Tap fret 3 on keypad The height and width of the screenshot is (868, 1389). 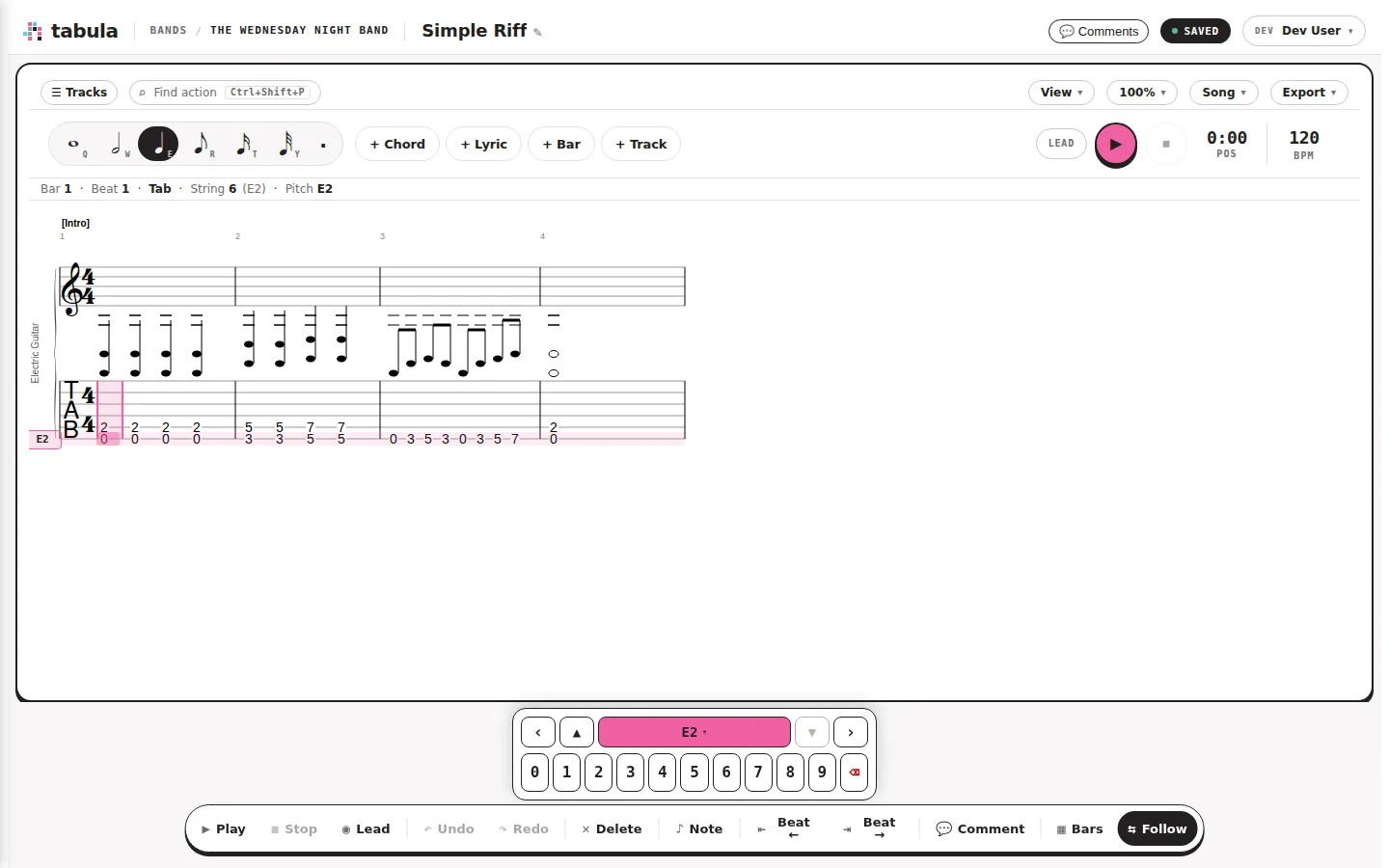coord(630,773)
